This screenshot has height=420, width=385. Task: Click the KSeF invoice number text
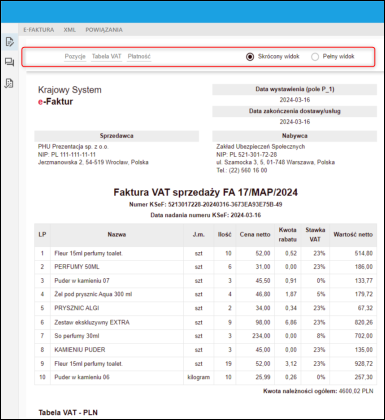click(206, 204)
